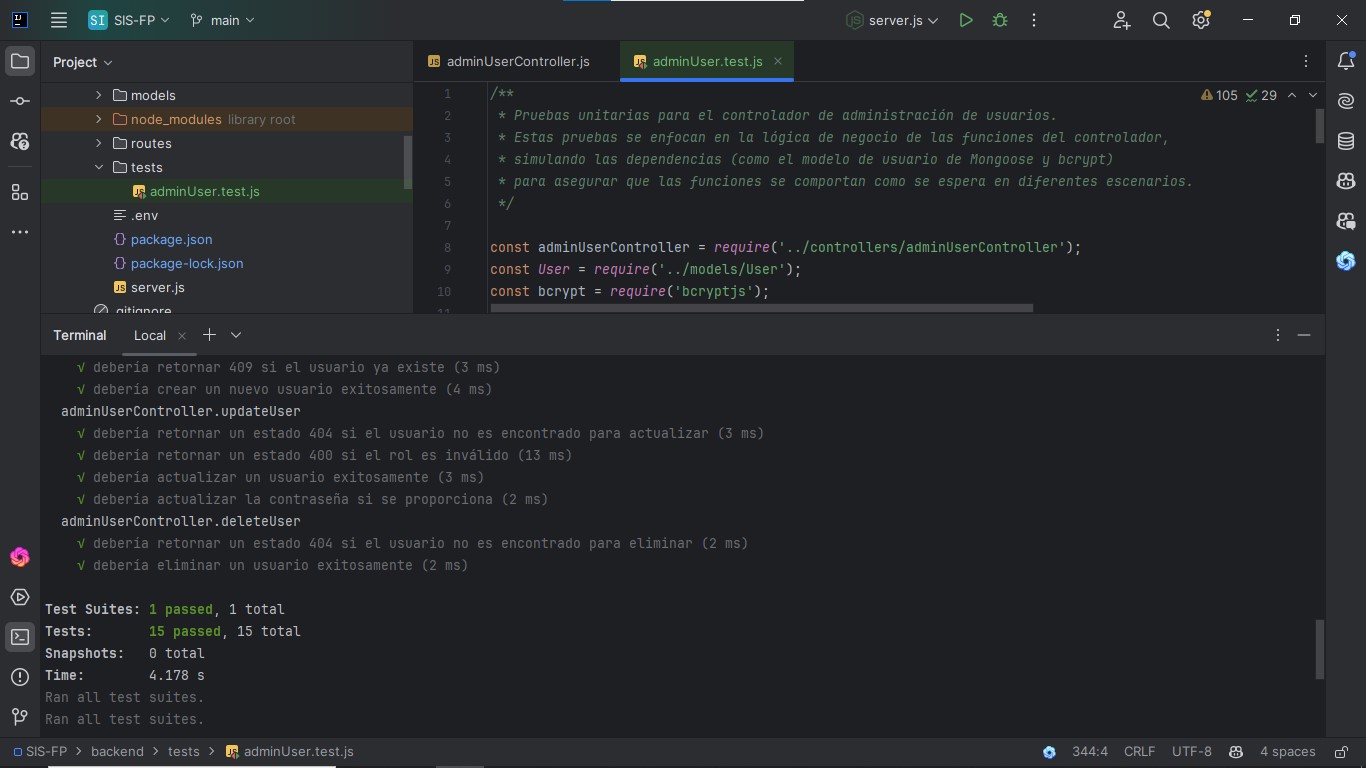This screenshot has height=768, width=1366.
Task: Open adminUser.test.js in project tree
Action: pos(205,191)
